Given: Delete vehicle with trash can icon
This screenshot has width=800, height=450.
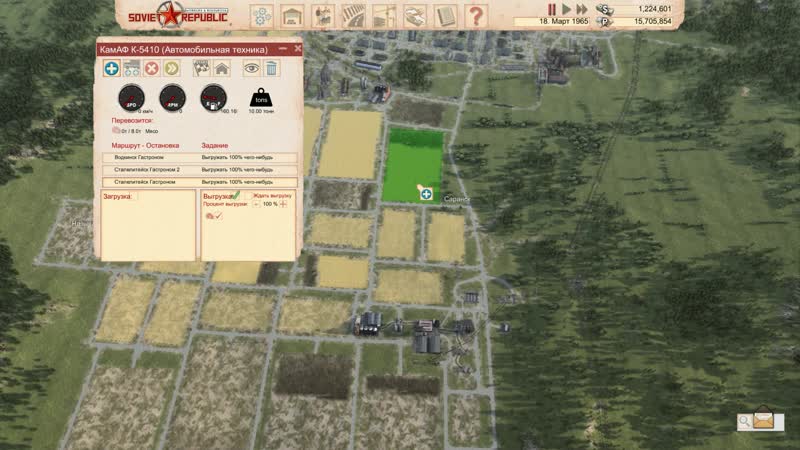Looking at the screenshot, I should point(271,68).
